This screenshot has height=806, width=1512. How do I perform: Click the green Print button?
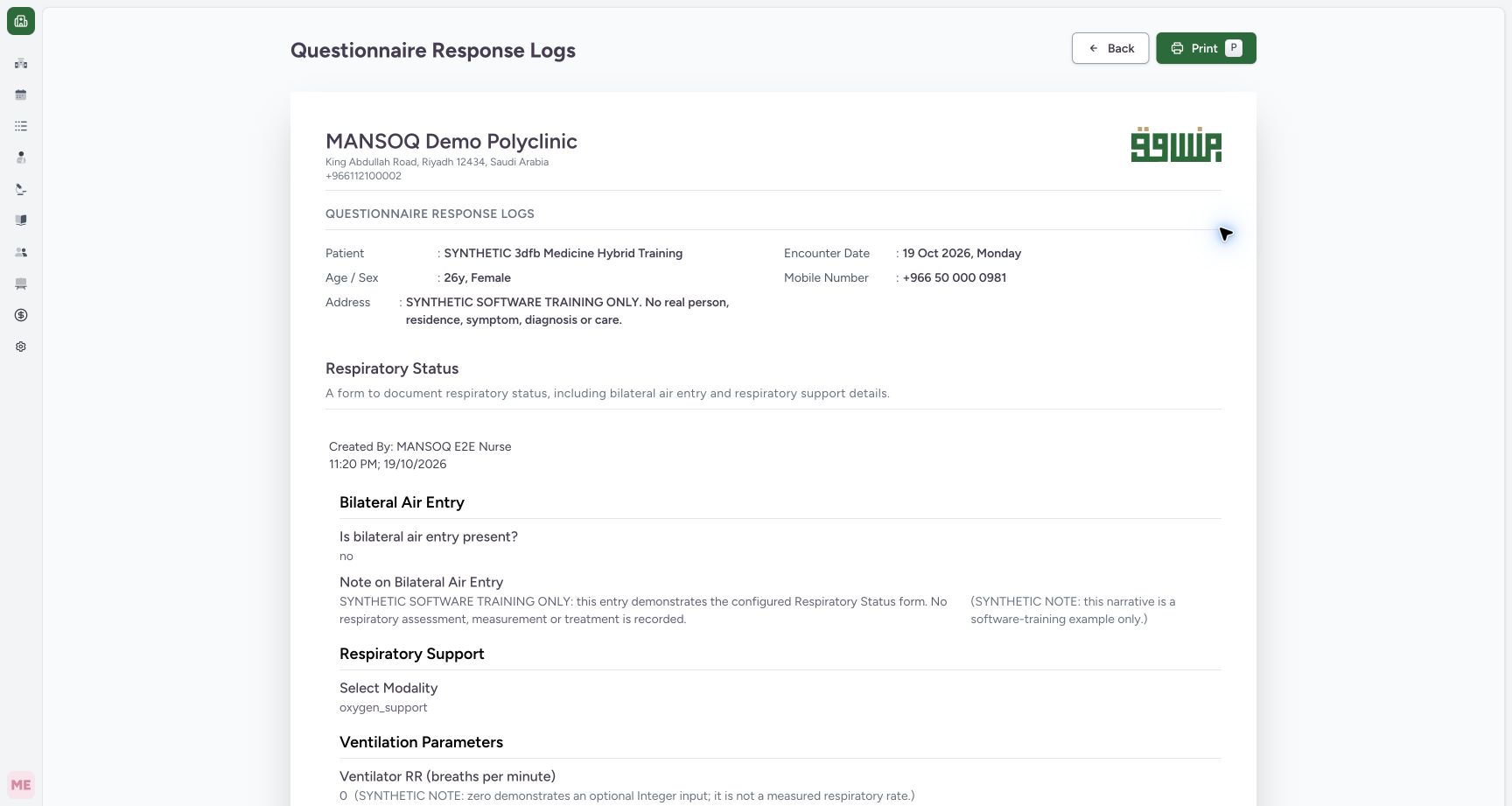tap(1206, 48)
